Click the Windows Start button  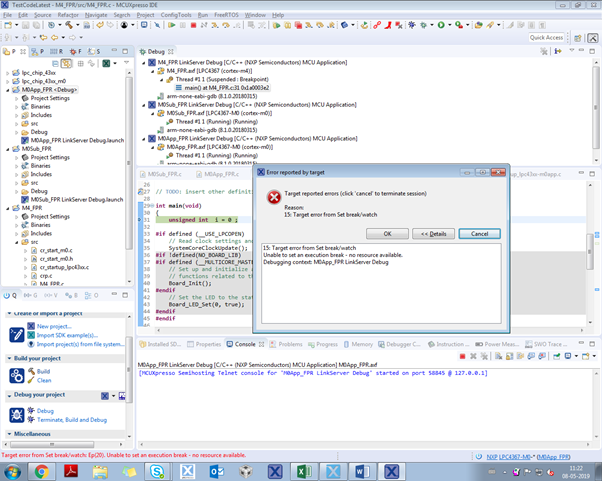[x=13, y=471]
